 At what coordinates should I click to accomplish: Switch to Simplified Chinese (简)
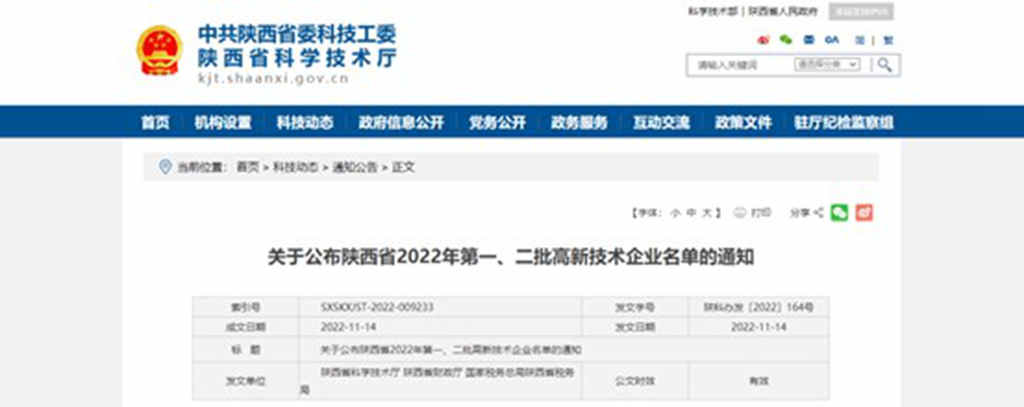860,40
